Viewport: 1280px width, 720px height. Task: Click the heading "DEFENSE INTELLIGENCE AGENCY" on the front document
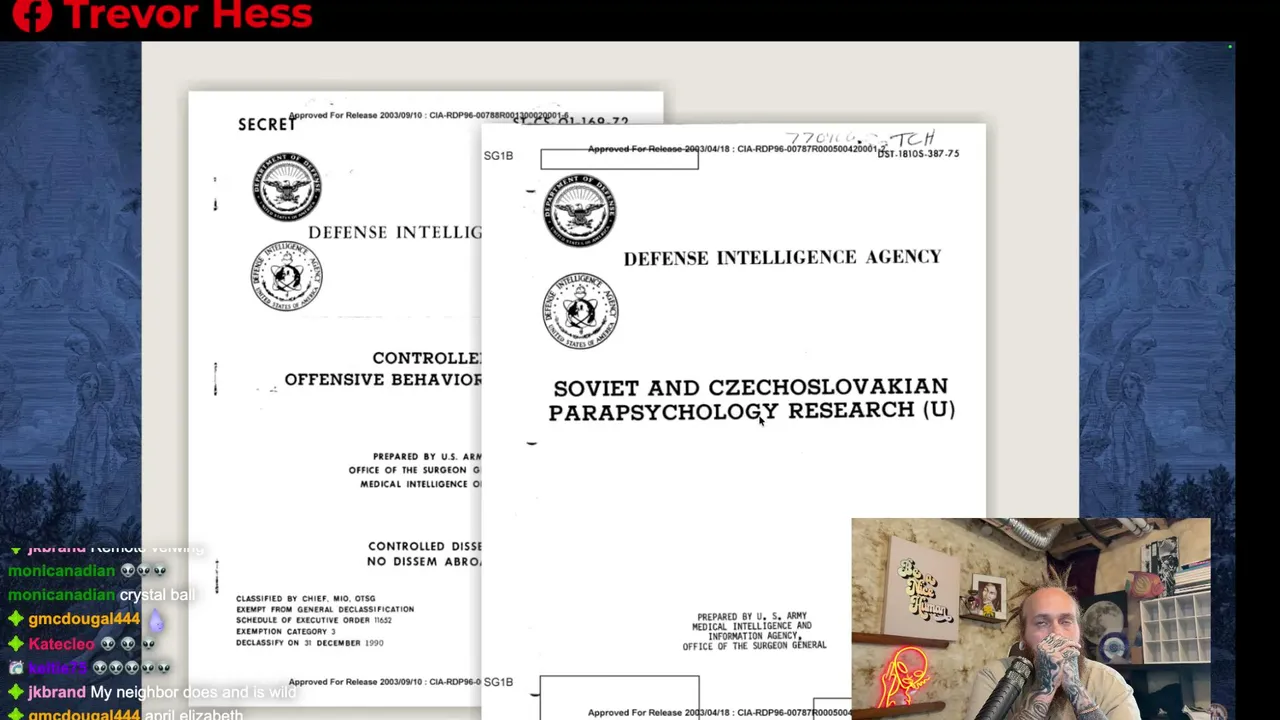pyautogui.click(x=783, y=258)
